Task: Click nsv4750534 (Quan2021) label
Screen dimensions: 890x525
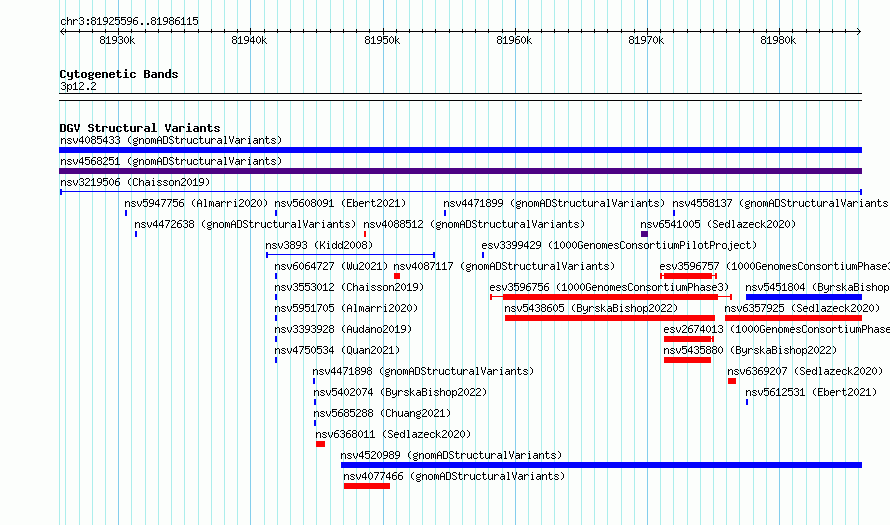Action: click(337, 350)
